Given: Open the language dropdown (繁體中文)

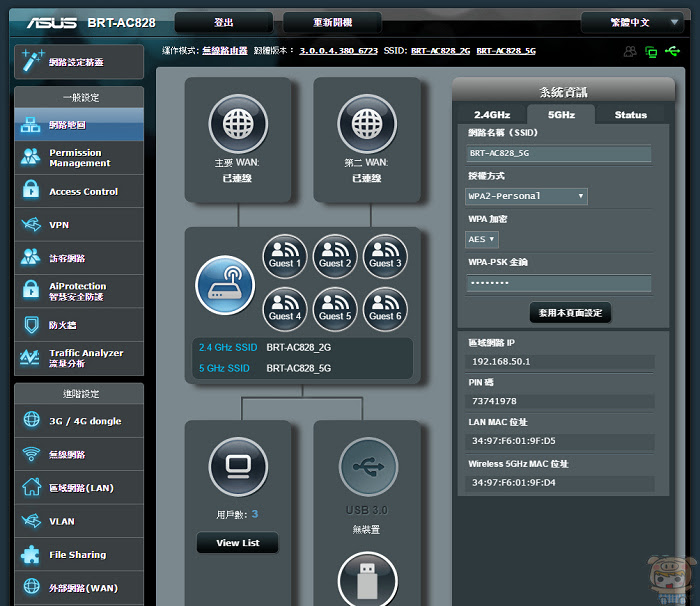Looking at the screenshot, I should tap(632, 22).
